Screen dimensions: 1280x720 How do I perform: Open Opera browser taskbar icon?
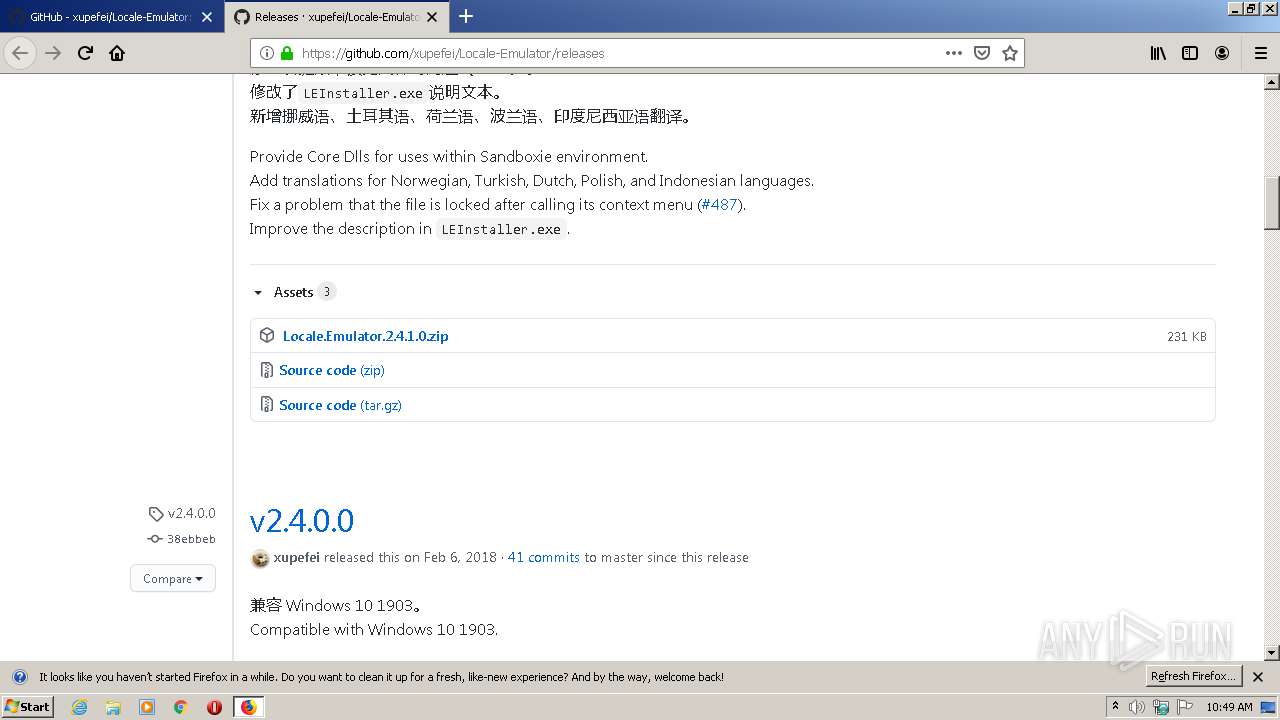click(214, 707)
